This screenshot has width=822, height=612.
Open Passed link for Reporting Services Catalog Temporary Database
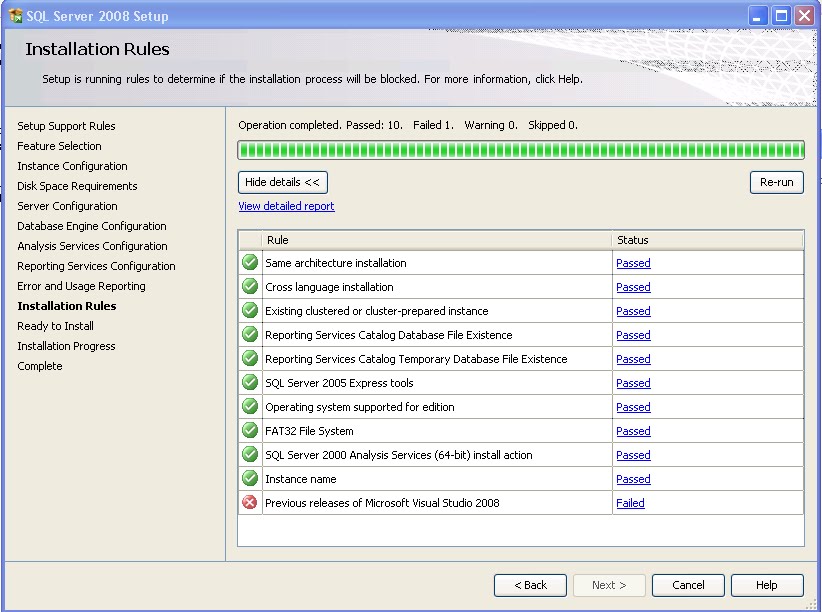pos(633,359)
